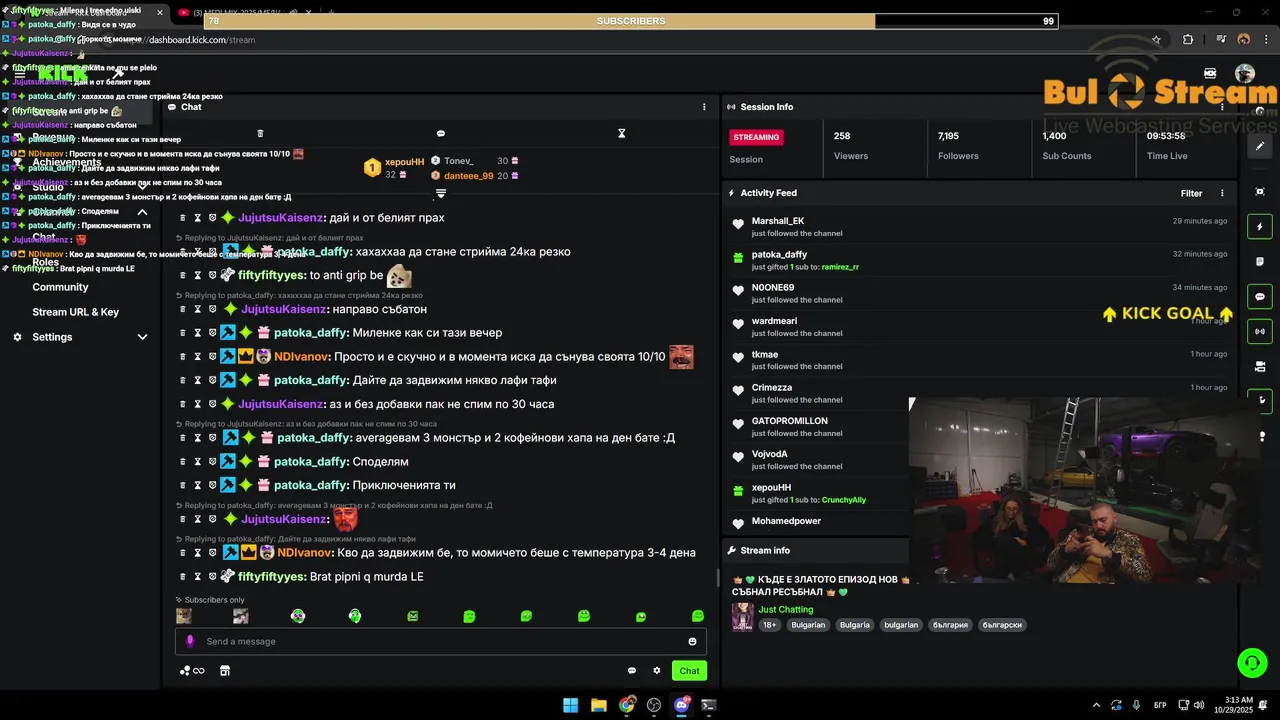Click the pencil edit icon in right sidebar
The width and height of the screenshot is (1280, 720).
1261,146
